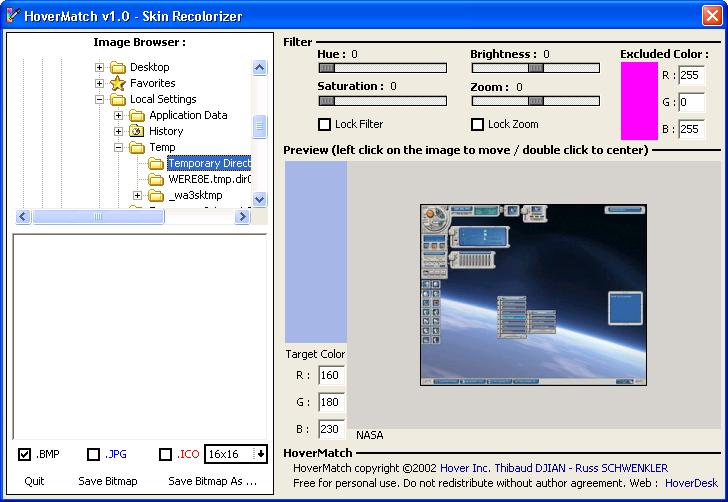Click the HoverMatch title bar app icon

click(13, 15)
